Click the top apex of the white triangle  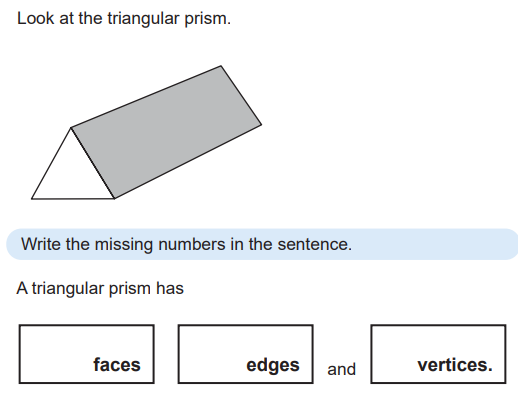71,128
